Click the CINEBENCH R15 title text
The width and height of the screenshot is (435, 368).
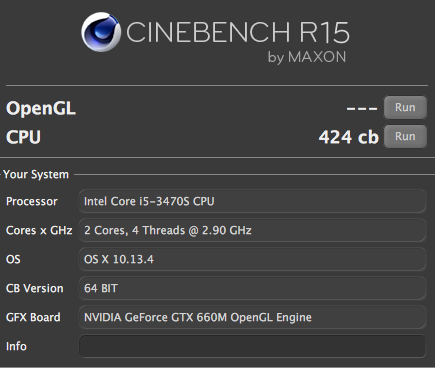click(238, 32)
